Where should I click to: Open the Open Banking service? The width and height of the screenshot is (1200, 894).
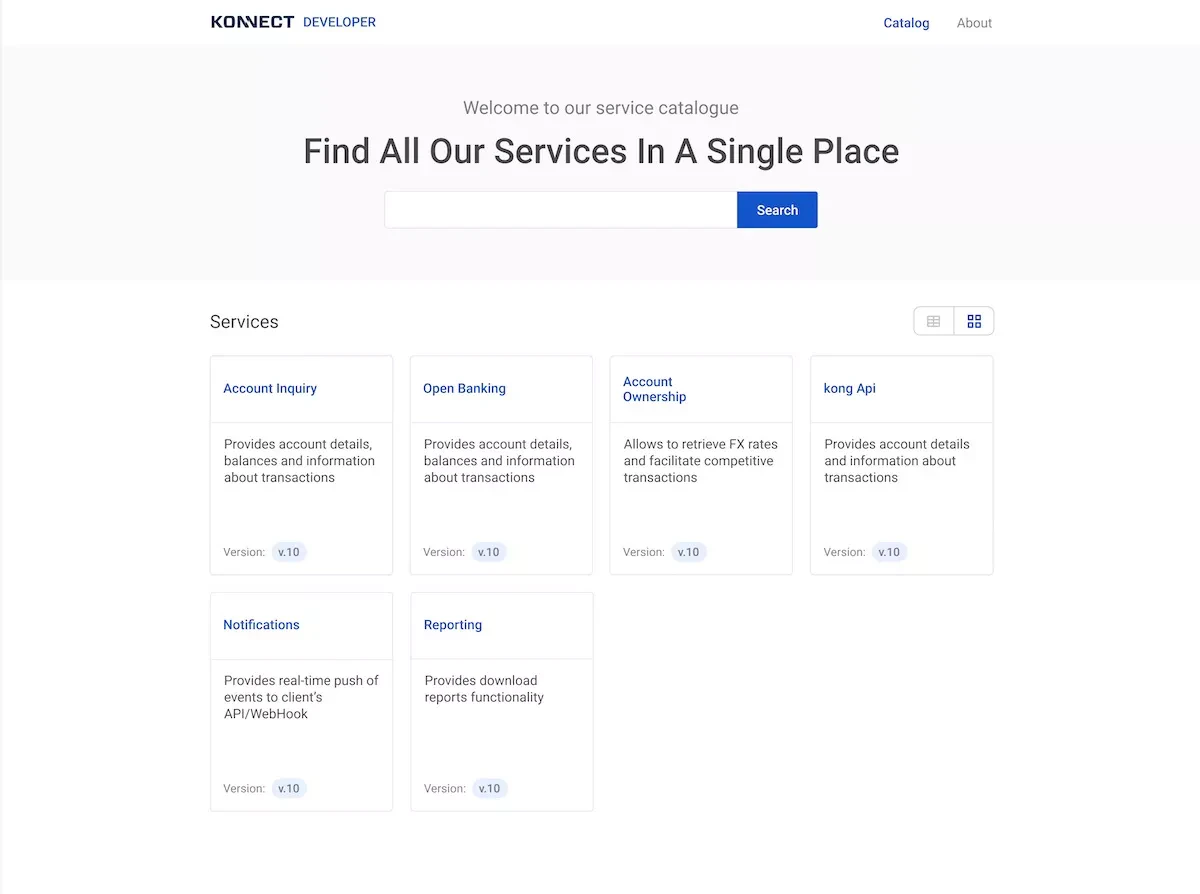pyautogui.click(x=464, y=388)
